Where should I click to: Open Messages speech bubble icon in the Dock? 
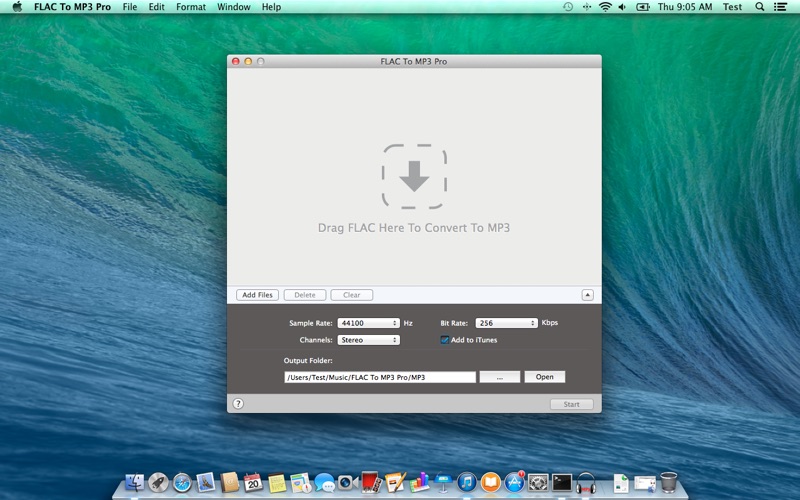click(324, 483)
